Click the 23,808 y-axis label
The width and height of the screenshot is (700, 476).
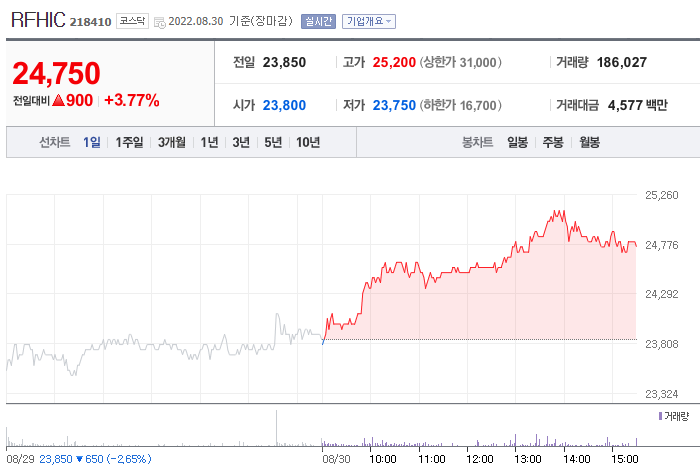coord(662,344)
